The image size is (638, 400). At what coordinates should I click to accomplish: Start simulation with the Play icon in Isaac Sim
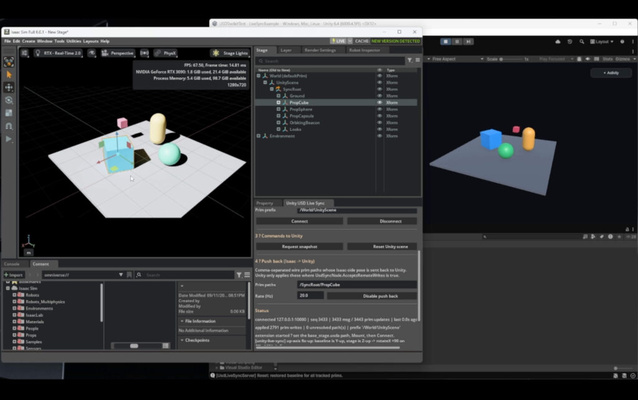pyautogui.click(x=9, y=139)
